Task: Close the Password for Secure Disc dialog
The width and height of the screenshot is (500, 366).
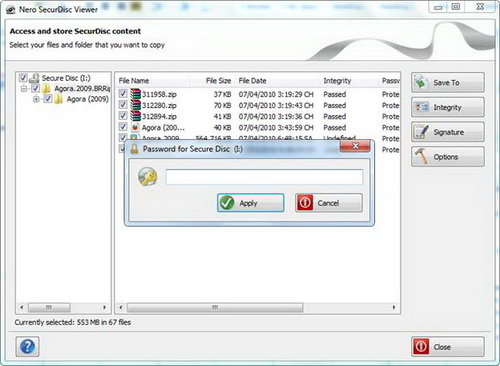Action: (355, 146)
